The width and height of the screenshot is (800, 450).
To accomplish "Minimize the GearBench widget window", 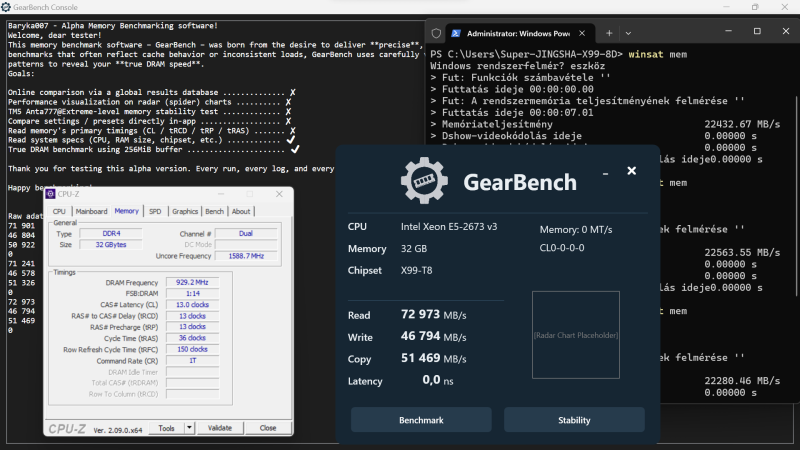I will tap(605, 174).
